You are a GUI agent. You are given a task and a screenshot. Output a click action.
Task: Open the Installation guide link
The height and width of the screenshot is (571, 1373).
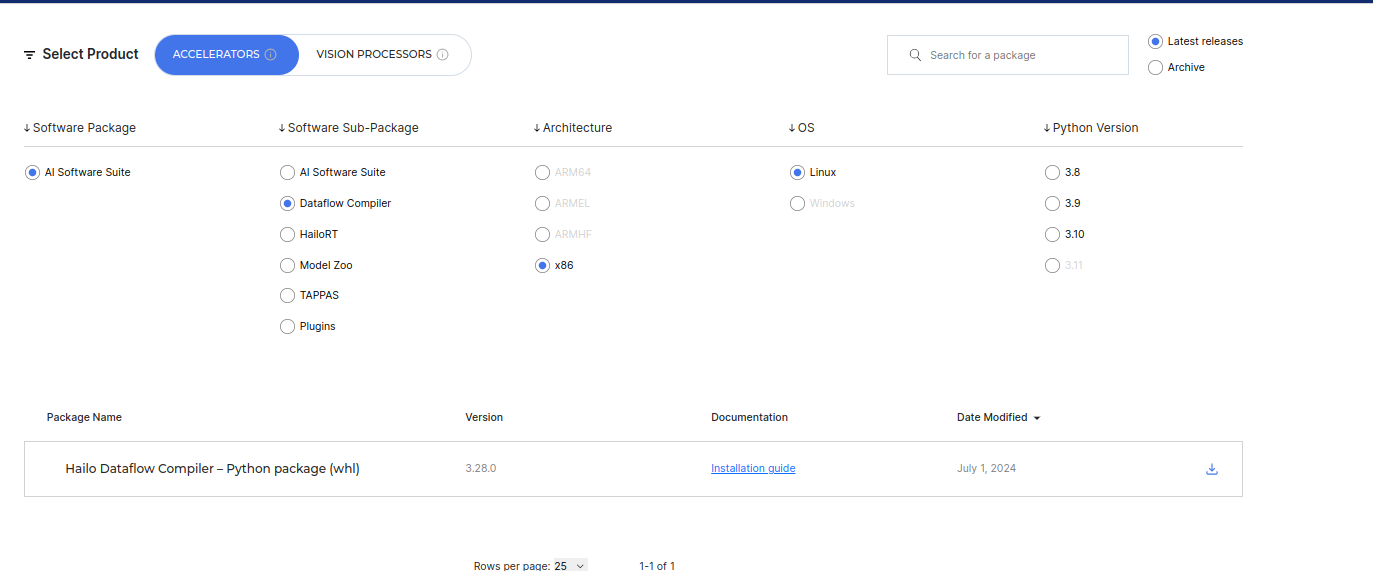[x=753, y=468]
